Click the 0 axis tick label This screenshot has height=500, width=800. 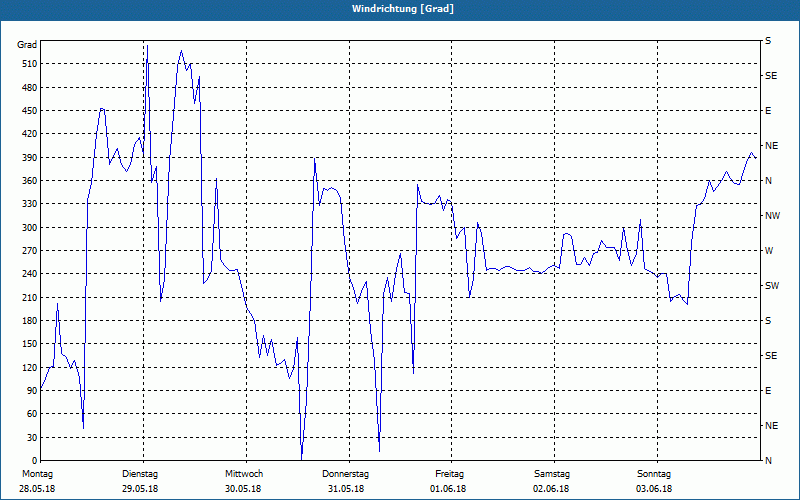click(35, 461)
